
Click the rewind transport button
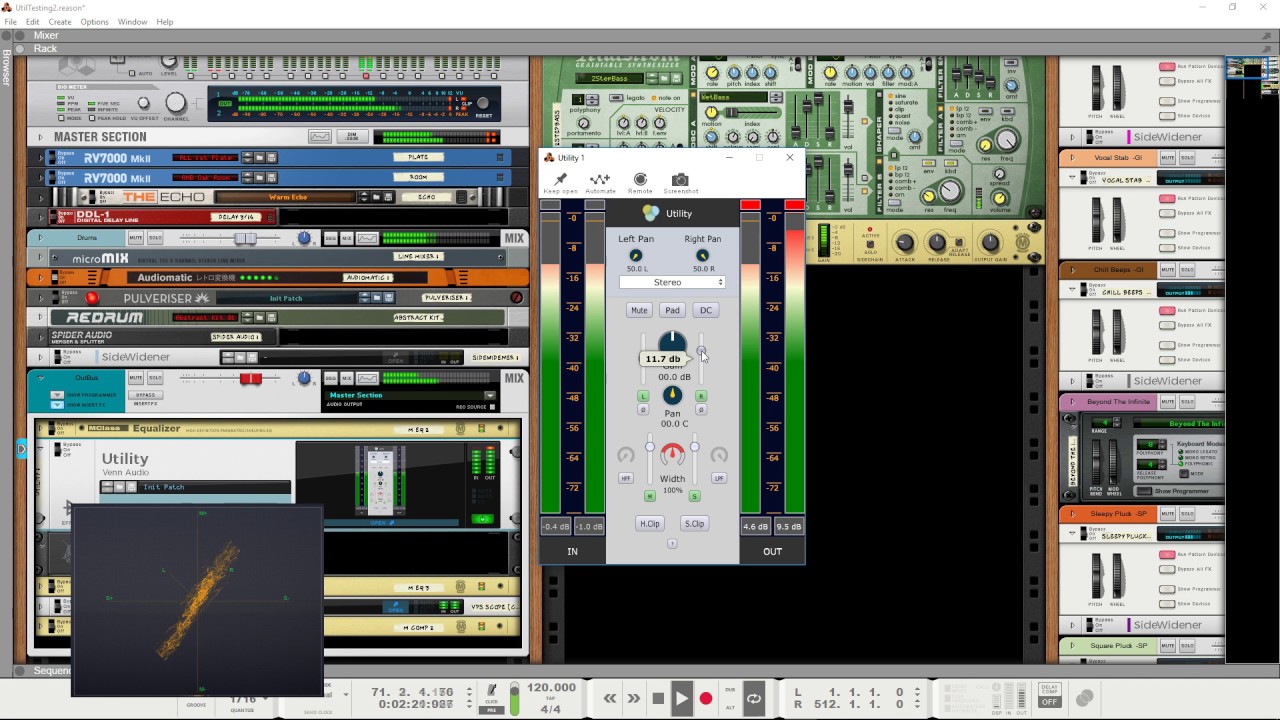click(x=610, y=698)
